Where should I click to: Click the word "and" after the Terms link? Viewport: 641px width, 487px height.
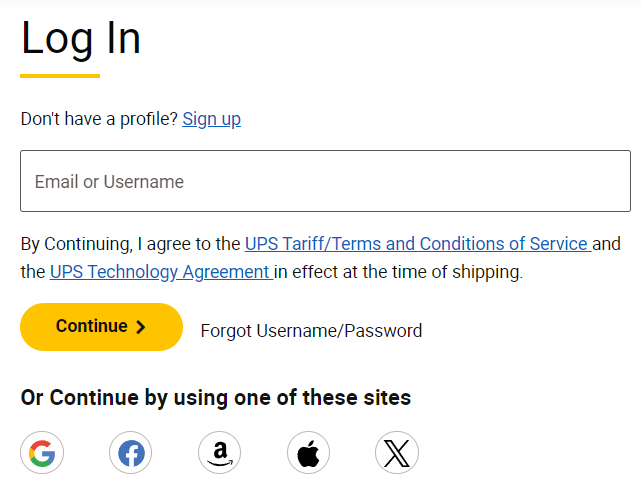607,244
